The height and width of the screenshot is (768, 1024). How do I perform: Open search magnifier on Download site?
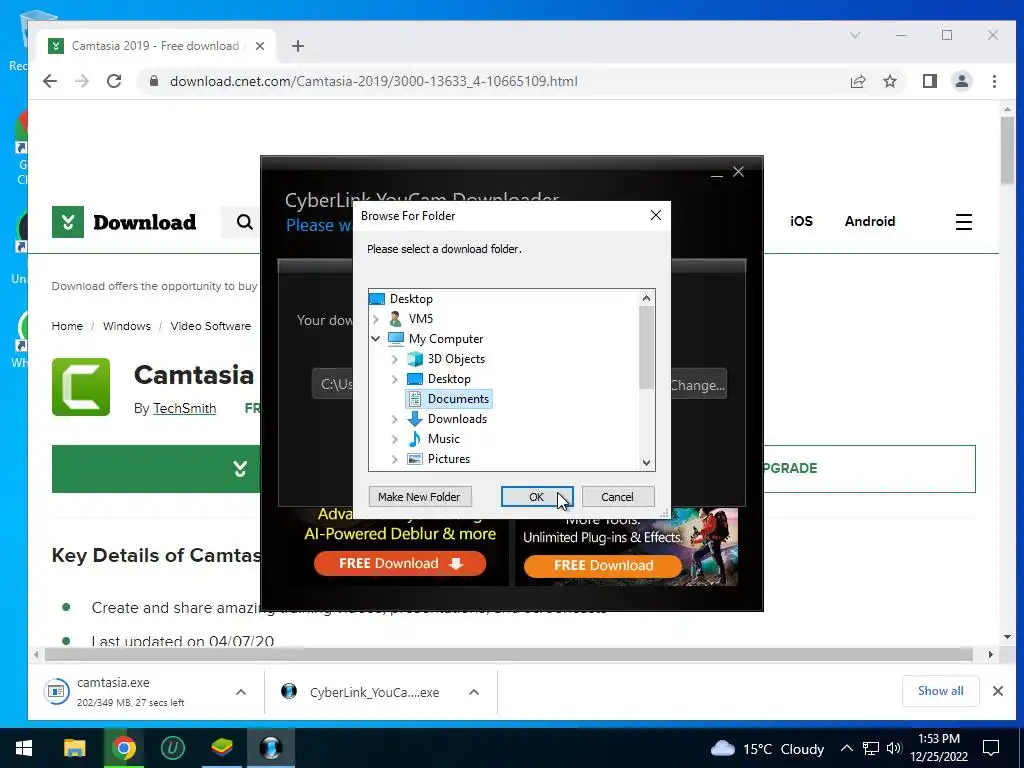pyautogui.click(x=245, y=222)
